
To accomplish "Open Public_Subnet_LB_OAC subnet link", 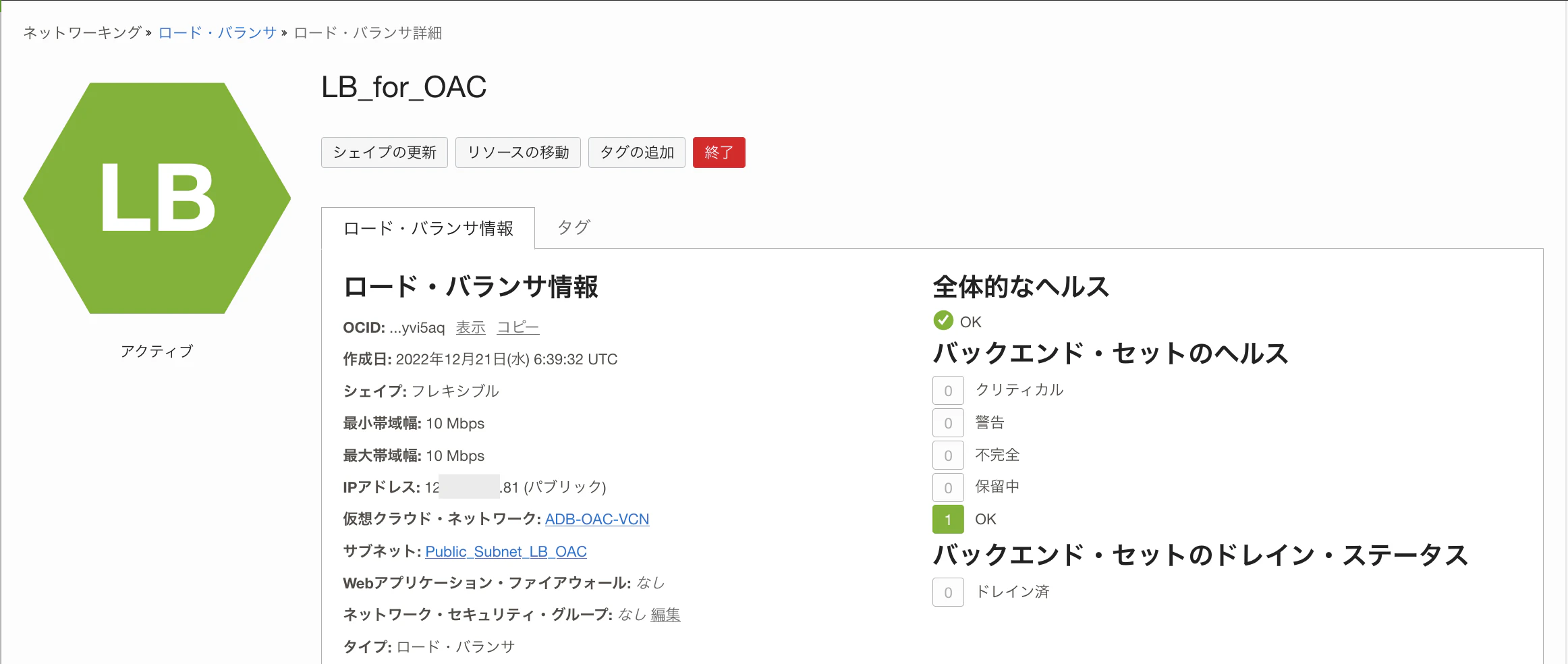I will (506, 551).
